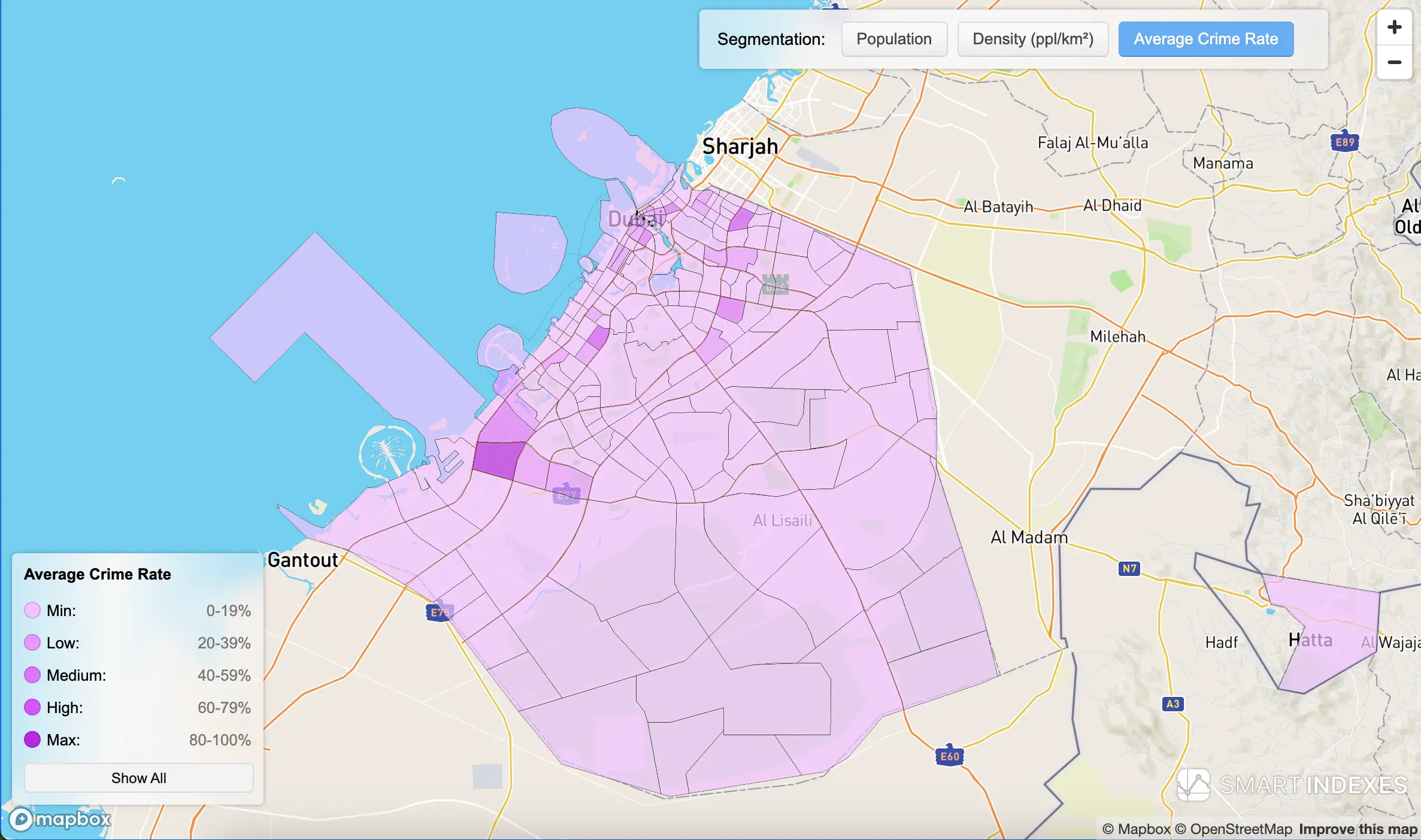Click the Gantout place label
The height and width of the screenshot is (840, 1421).
(303, 560)
